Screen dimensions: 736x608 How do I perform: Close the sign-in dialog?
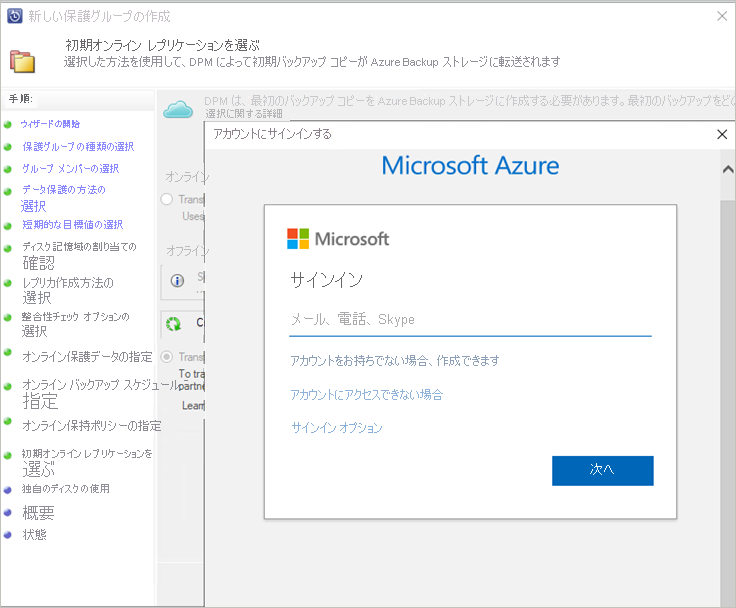[722, 134]
